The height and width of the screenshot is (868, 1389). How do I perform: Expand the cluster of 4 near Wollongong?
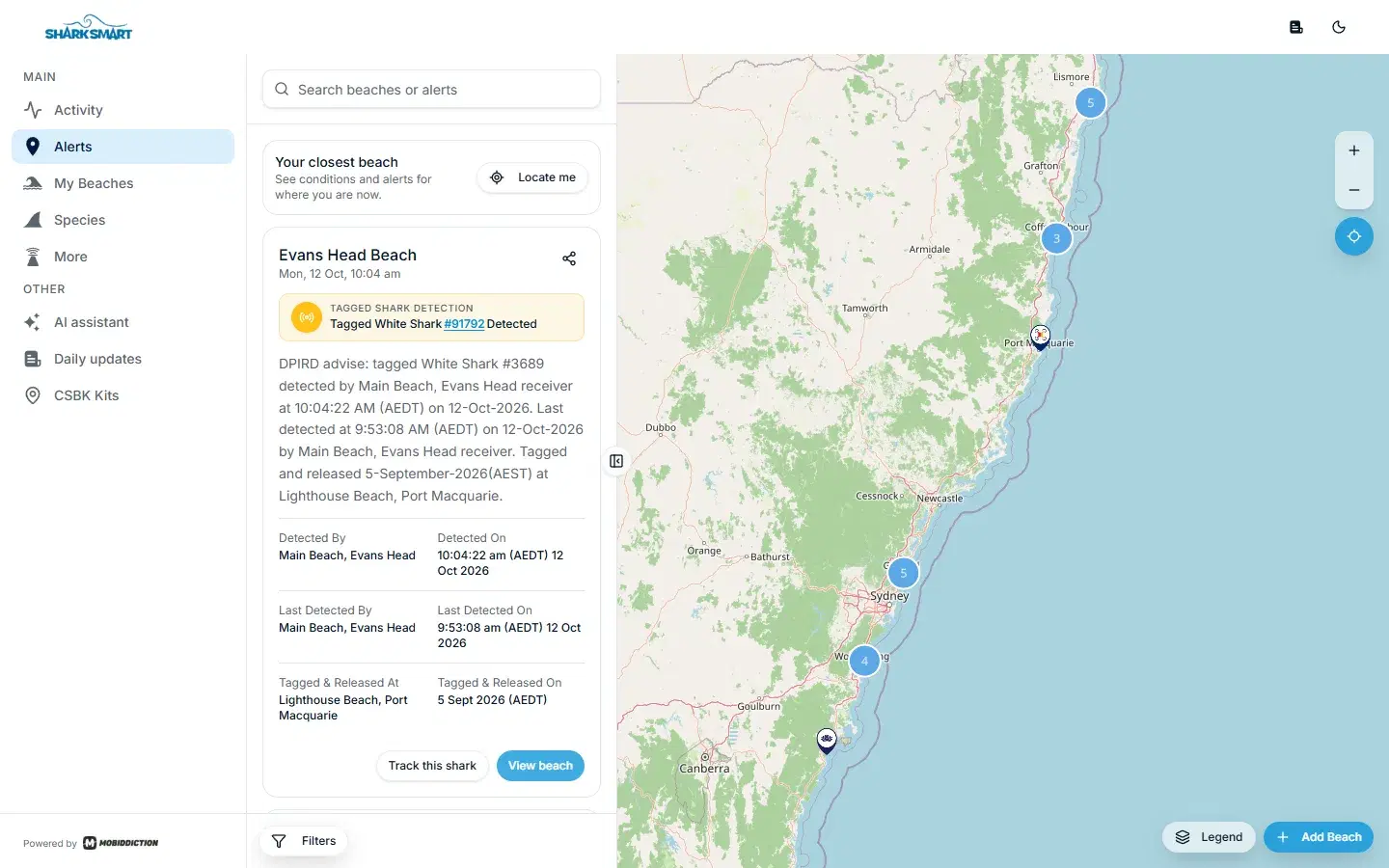[864, 661]
